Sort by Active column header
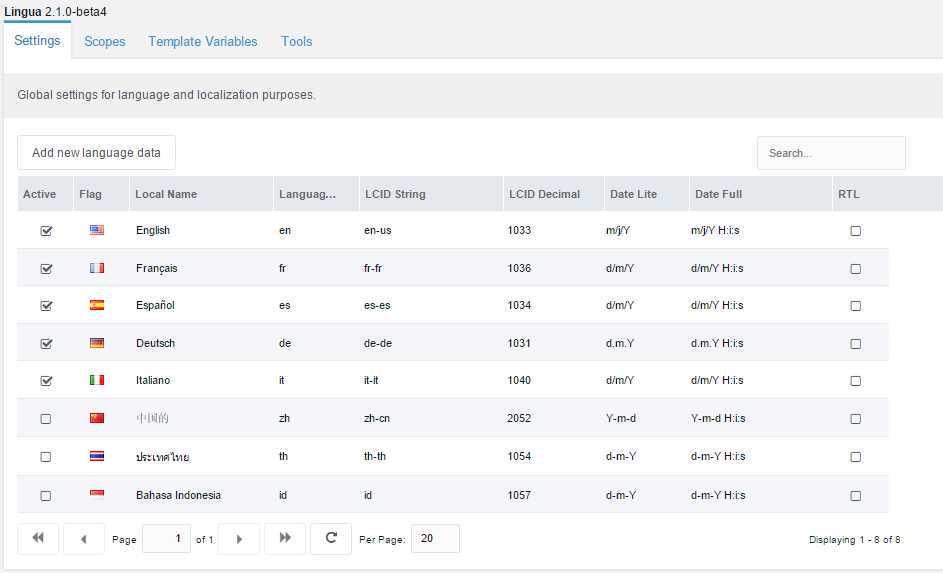The image size is (943, 573). 45,194
